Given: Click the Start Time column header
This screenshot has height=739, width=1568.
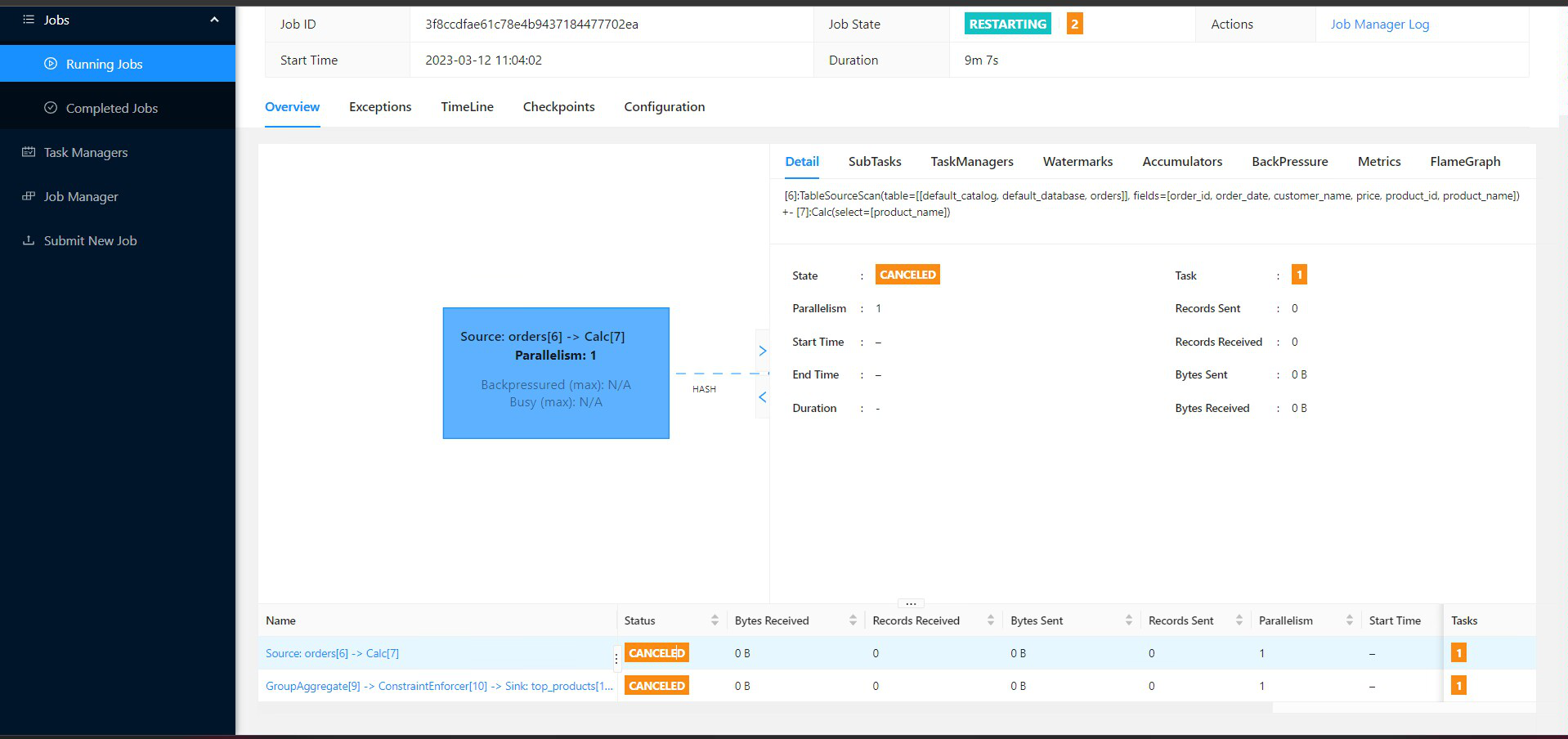Looking at the screenshot, I should point(1395,620).
